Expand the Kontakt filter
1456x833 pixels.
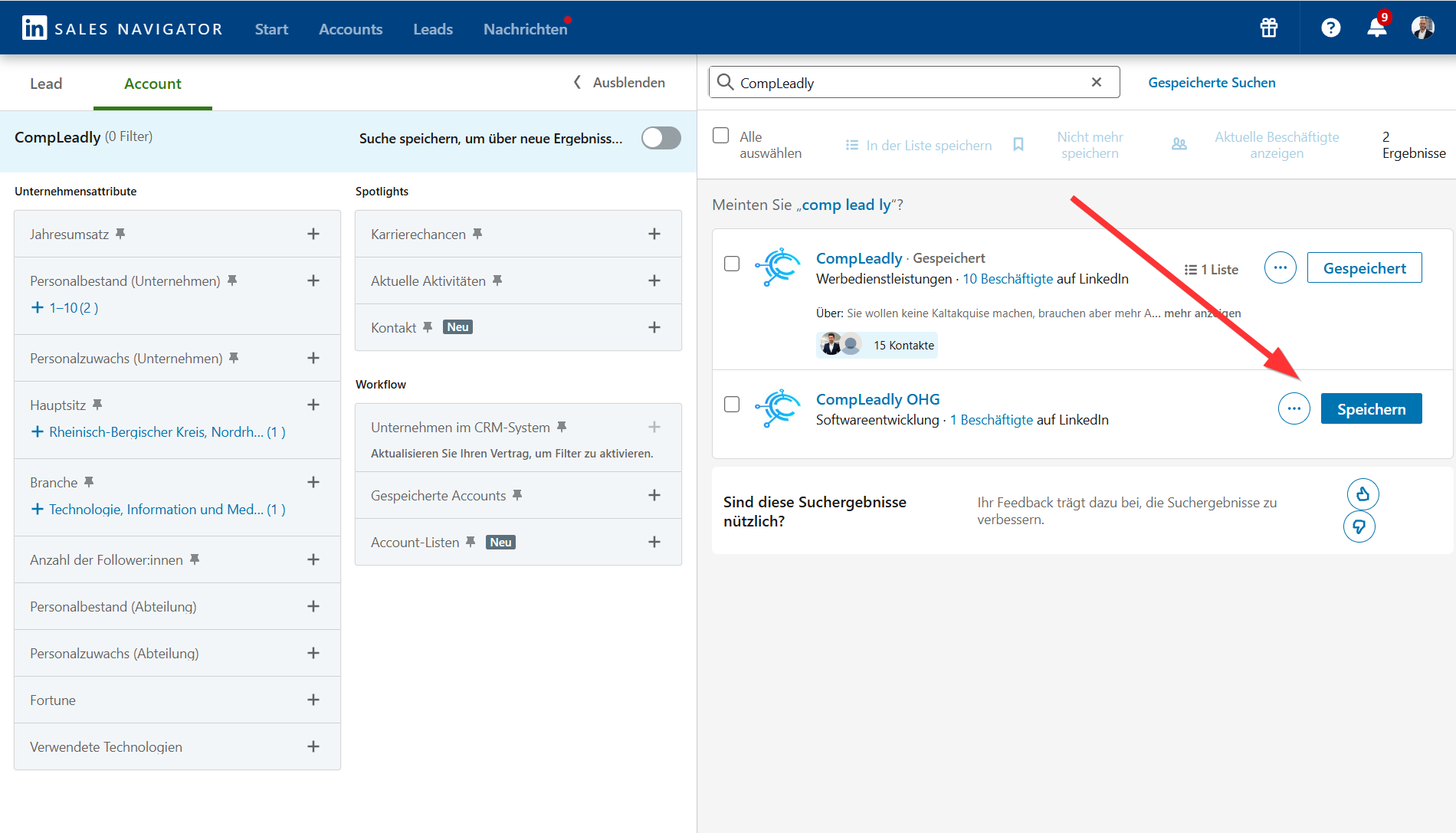(654, 327)
